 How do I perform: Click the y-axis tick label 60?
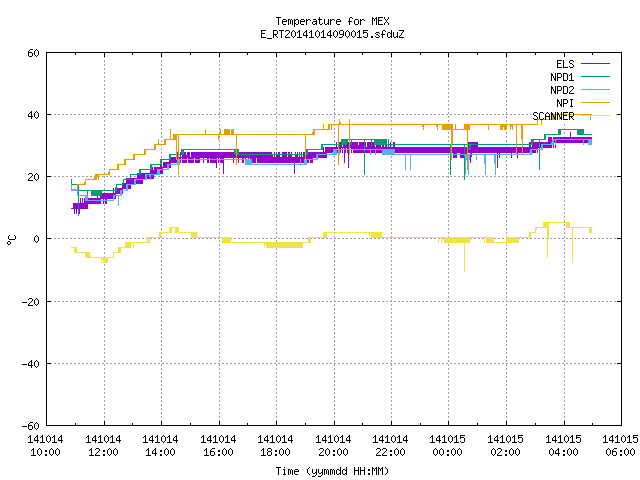33,53
